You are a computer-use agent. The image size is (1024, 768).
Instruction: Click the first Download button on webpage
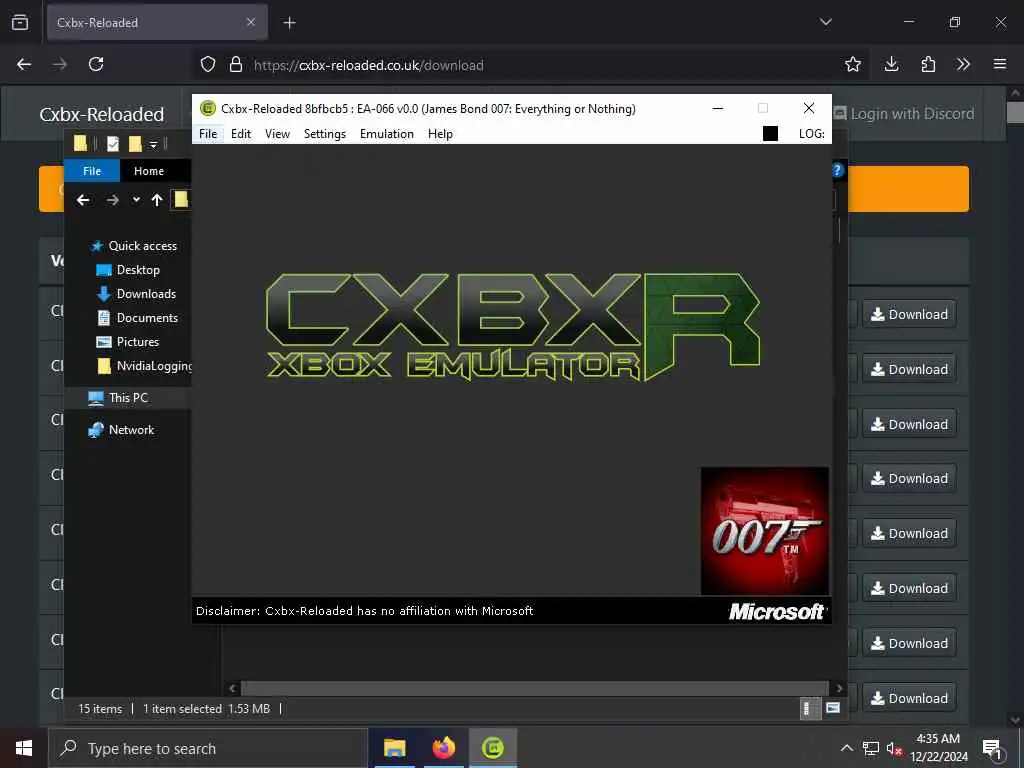tap(909, 314)
